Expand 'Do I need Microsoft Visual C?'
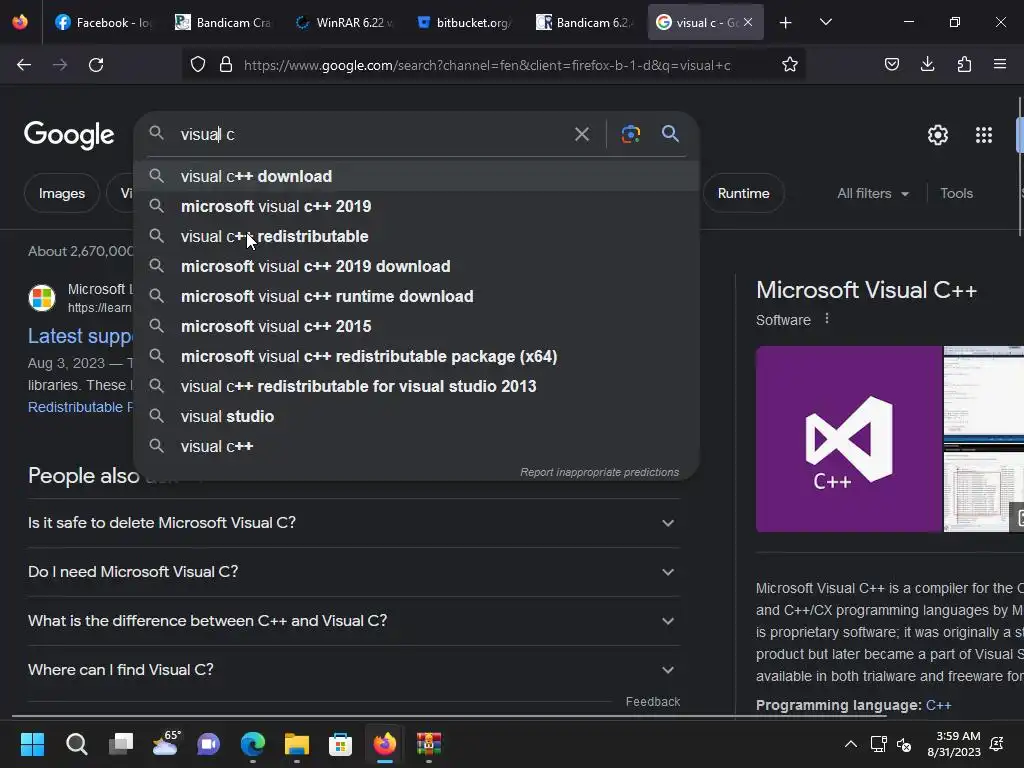This screenshot has height=768, width=1024. [353, 572]
